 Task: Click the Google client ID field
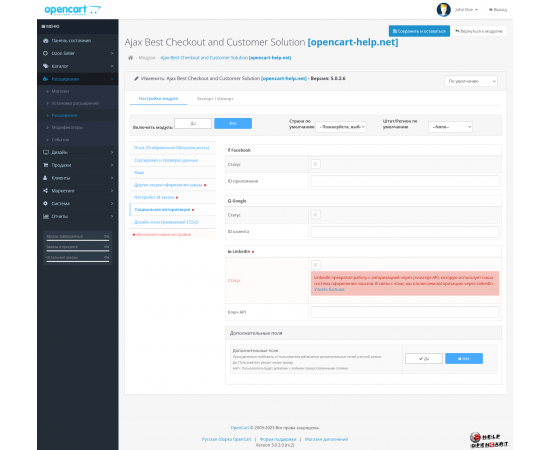[x=405, y=231]
